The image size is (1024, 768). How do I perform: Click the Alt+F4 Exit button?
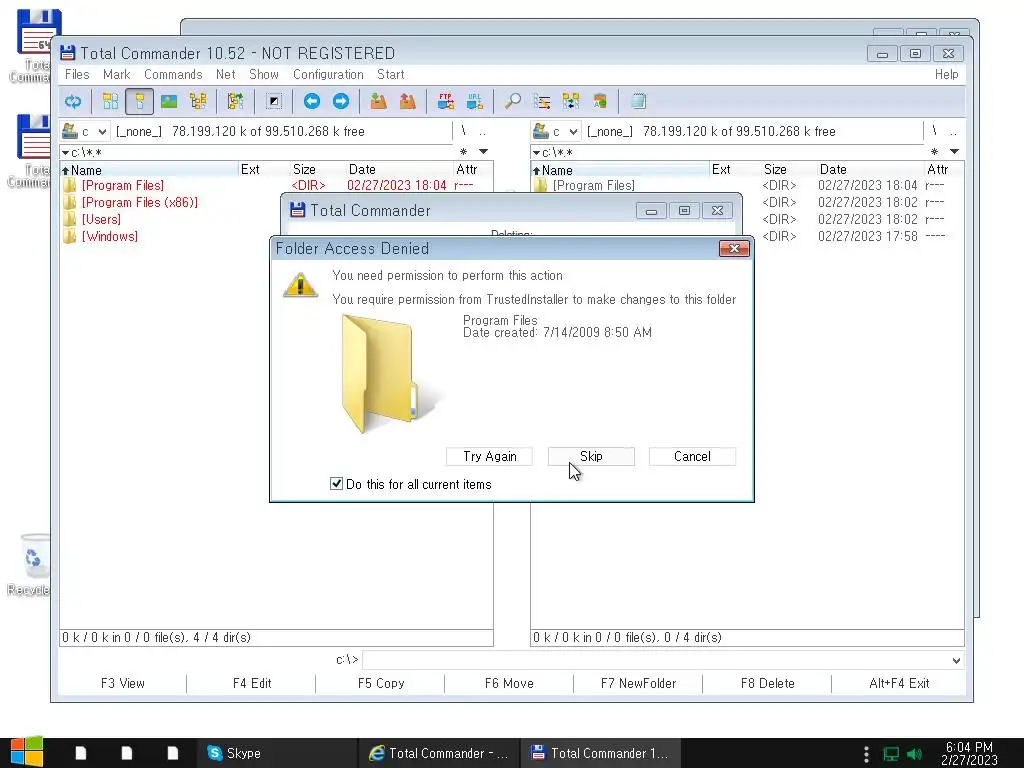899,683
